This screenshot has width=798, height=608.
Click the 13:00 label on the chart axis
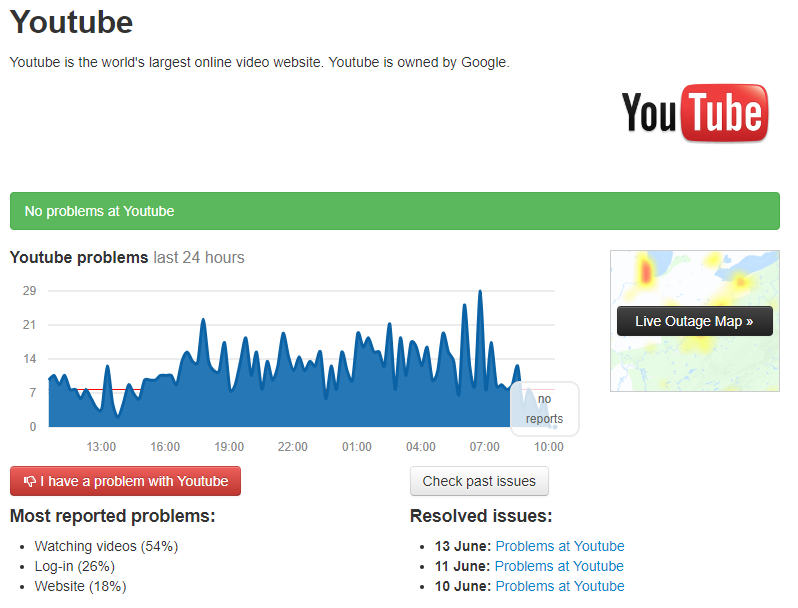pos(101,447)
